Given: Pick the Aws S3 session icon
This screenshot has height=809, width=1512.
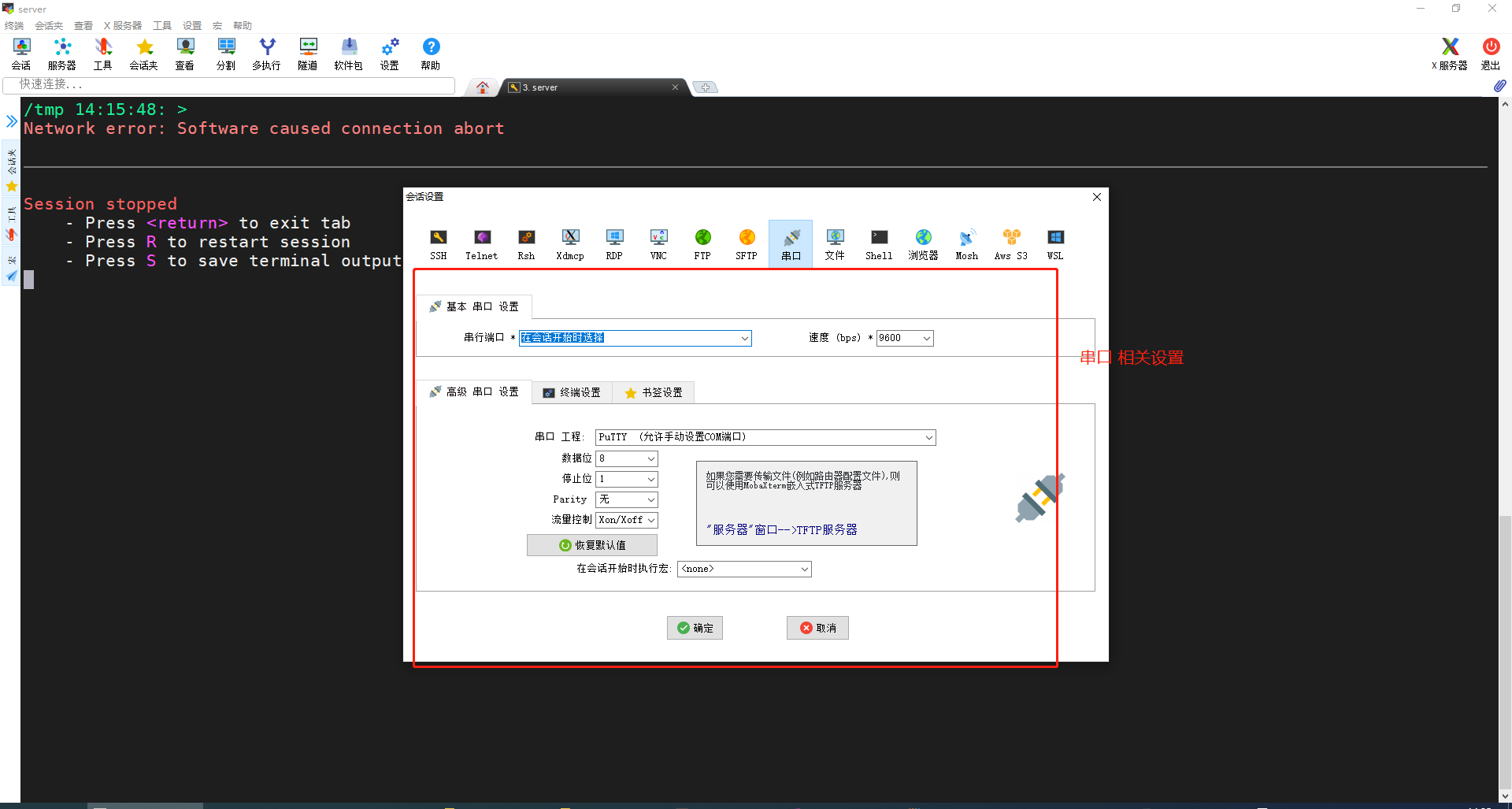Looking at the screenshot, I should click(1011, 244).
